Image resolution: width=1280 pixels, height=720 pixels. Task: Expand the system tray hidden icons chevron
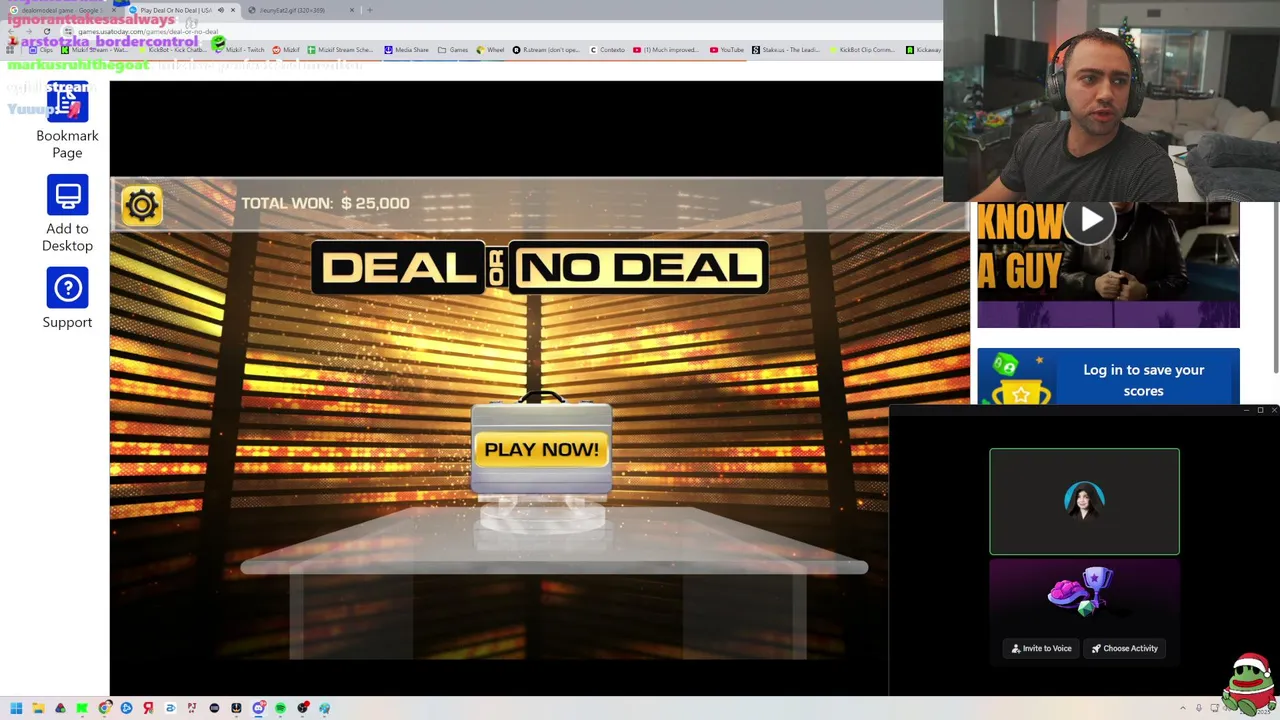pos(1183,708)
